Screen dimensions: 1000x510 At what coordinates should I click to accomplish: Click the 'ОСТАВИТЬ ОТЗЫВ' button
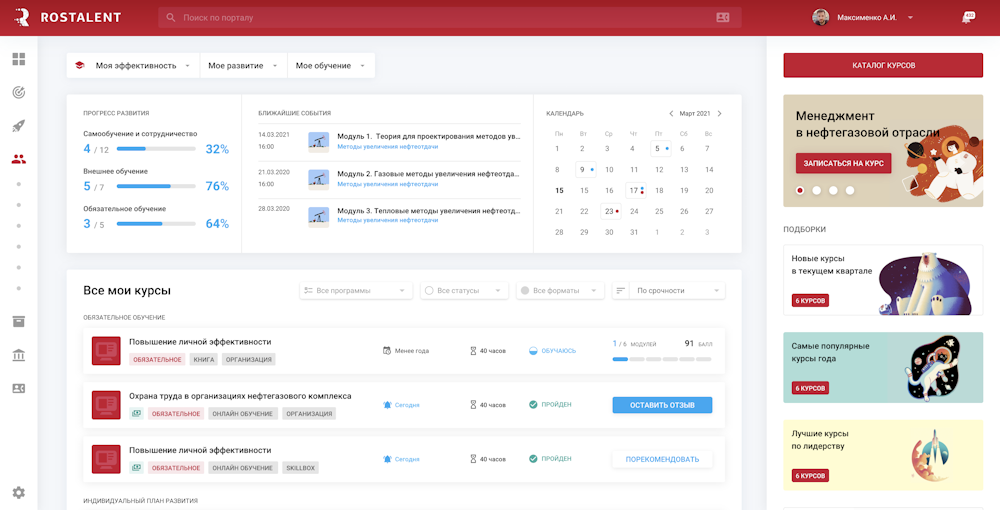coord(662,405)
